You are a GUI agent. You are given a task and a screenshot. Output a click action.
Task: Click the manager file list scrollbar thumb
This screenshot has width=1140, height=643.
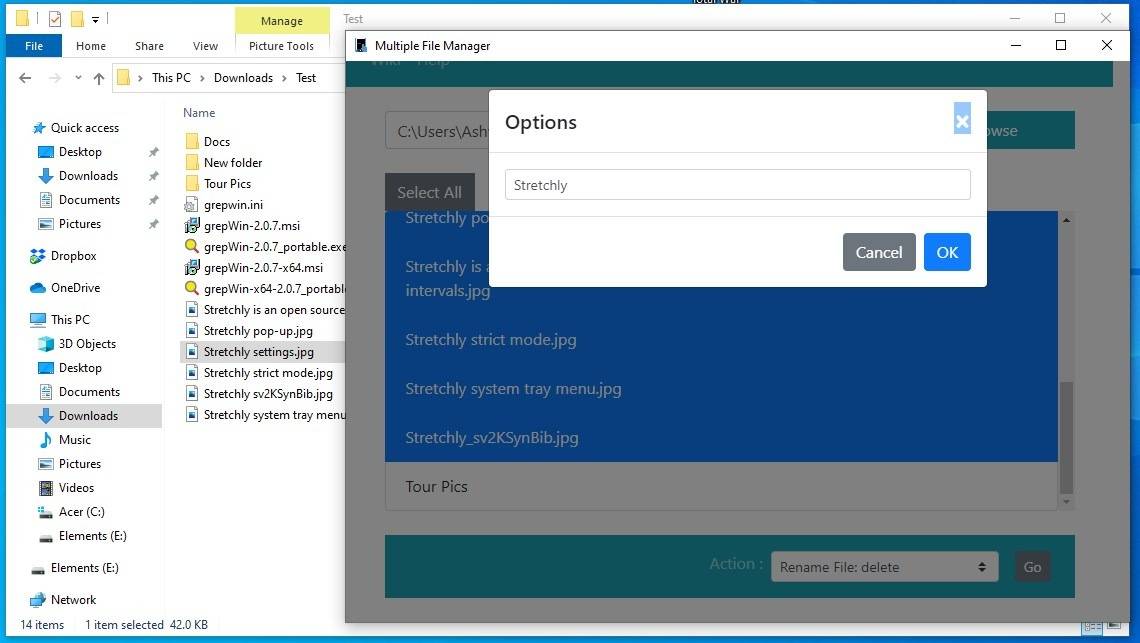coord(1066,438)
